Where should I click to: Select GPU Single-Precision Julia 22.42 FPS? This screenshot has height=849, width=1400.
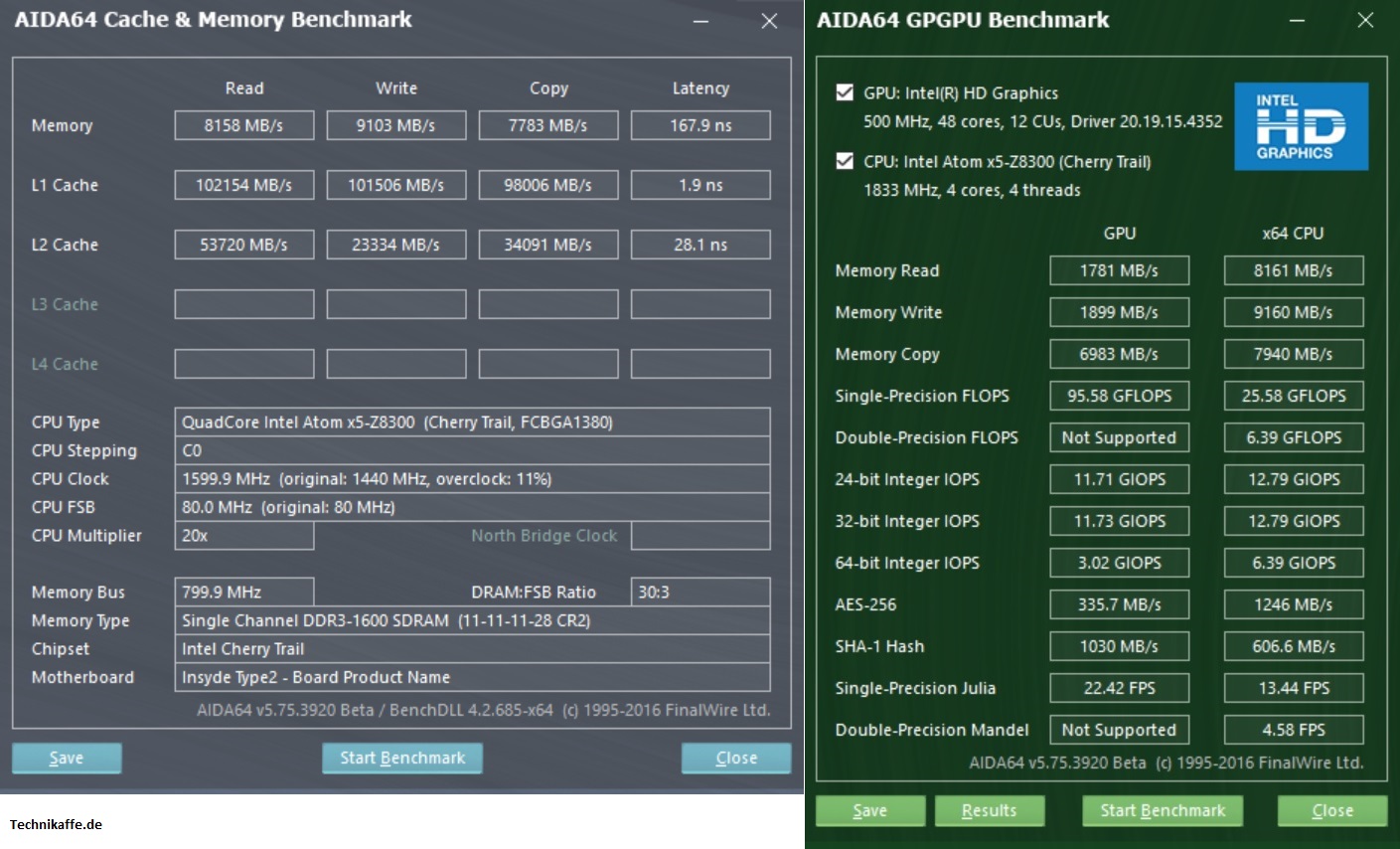[1120, 688]
